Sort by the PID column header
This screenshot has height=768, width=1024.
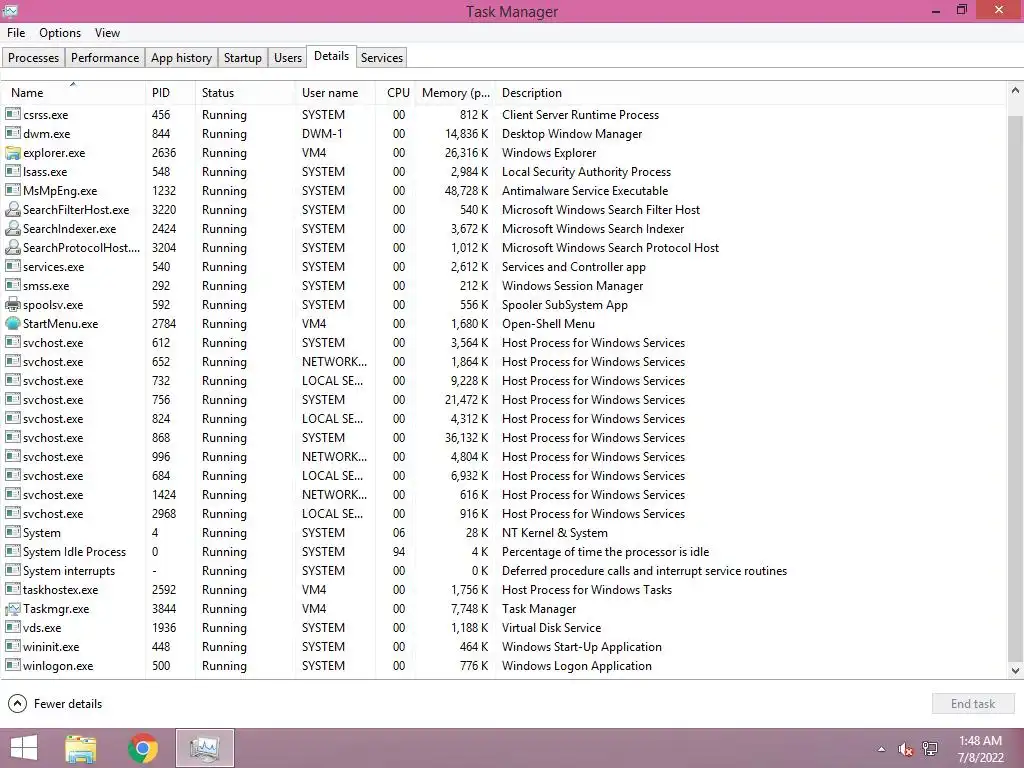point(170,93)
